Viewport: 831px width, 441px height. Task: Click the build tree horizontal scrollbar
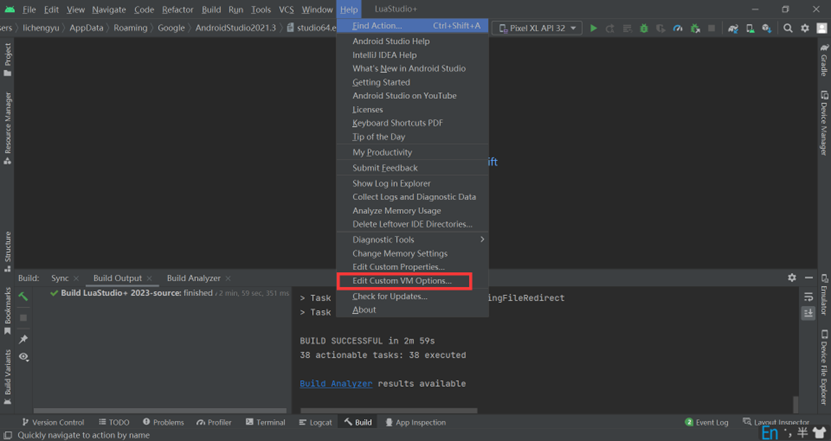tap(160, 411)
